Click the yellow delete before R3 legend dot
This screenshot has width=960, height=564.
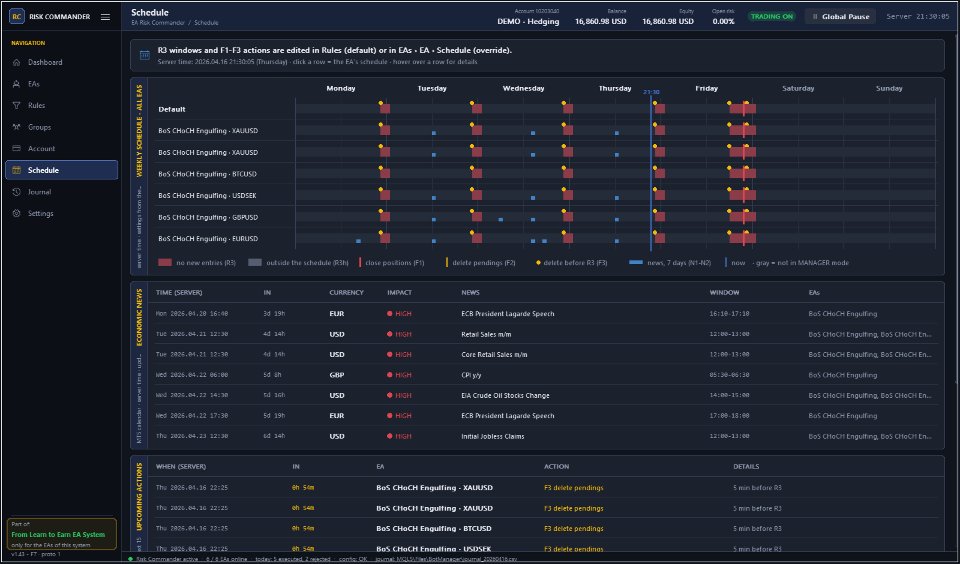(538, 263)
